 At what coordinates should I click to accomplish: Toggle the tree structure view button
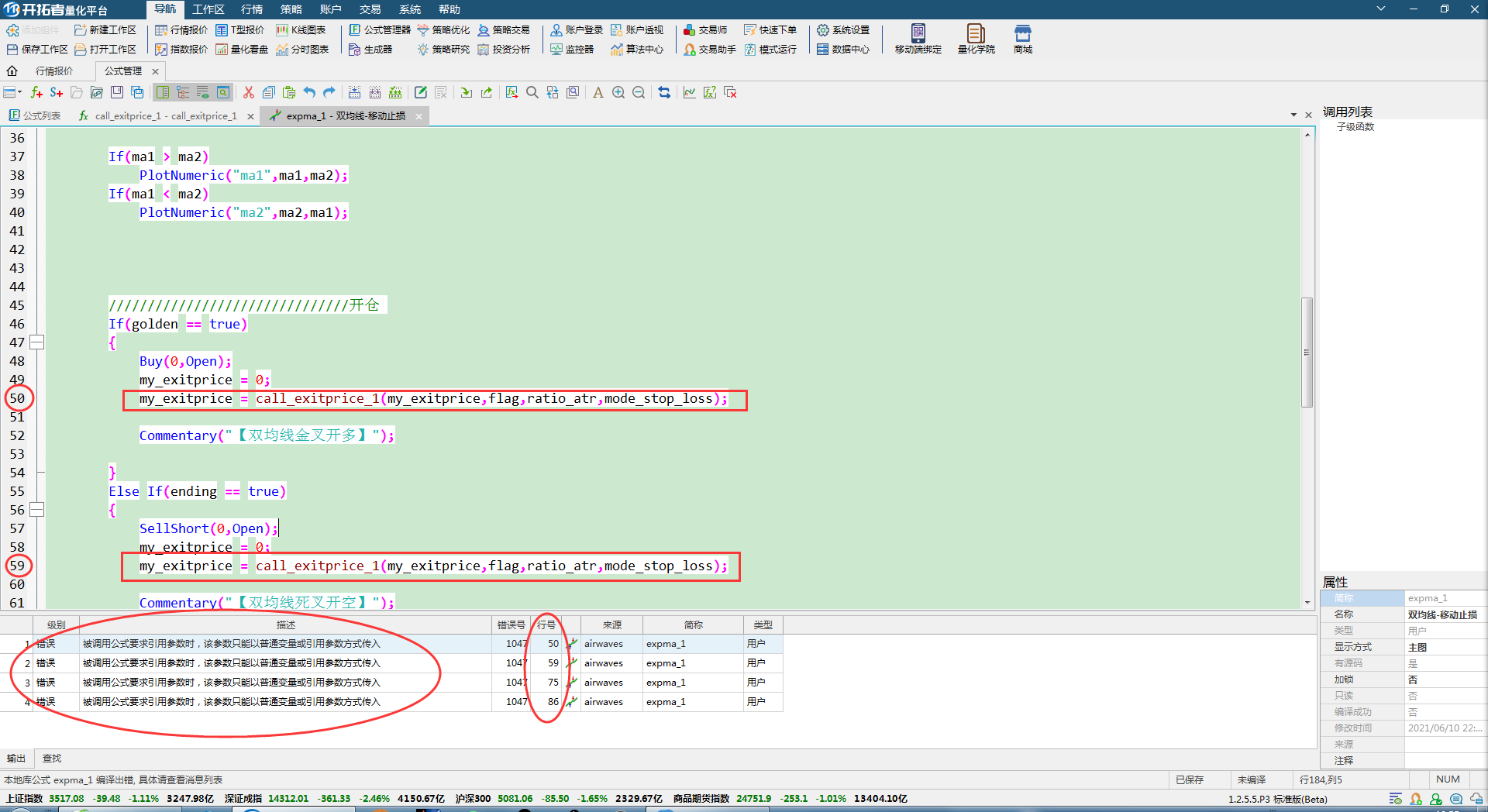click(183, 92)
